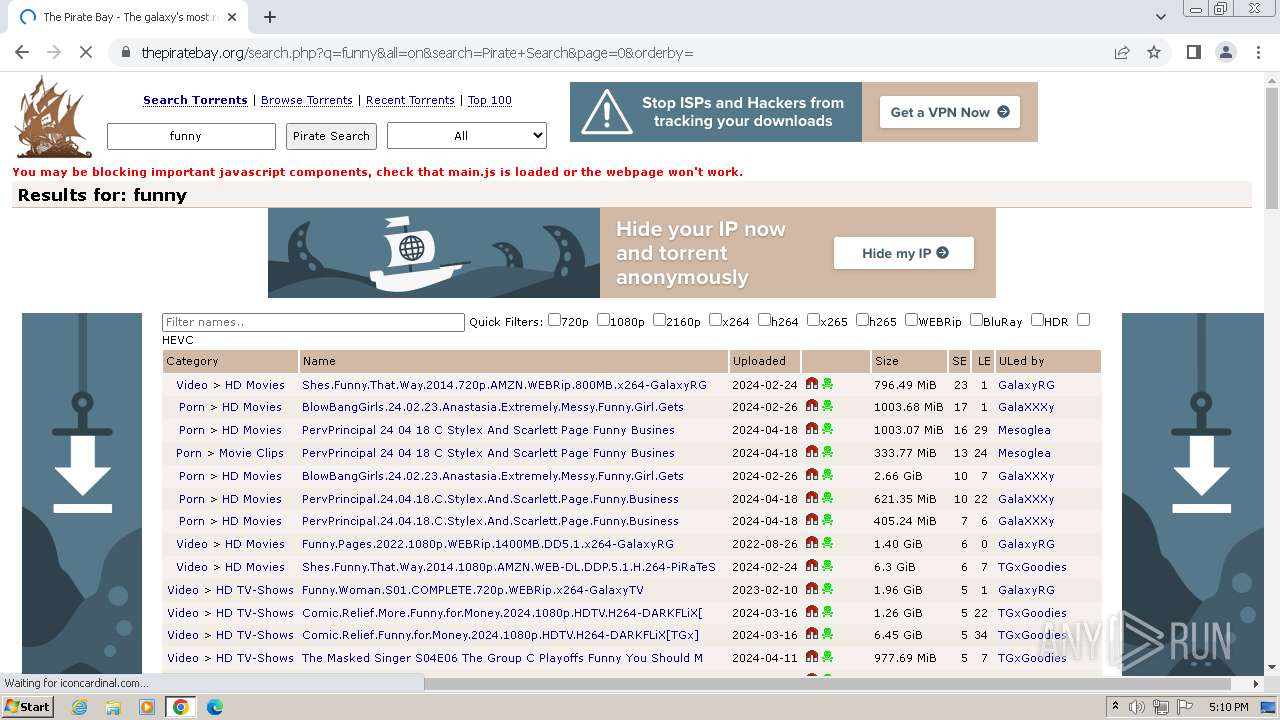Image resolution: width=1280 pixels, height=720 pixels.
Task: Open the Chrome three-dot menu
Action: coord(1258,52)
